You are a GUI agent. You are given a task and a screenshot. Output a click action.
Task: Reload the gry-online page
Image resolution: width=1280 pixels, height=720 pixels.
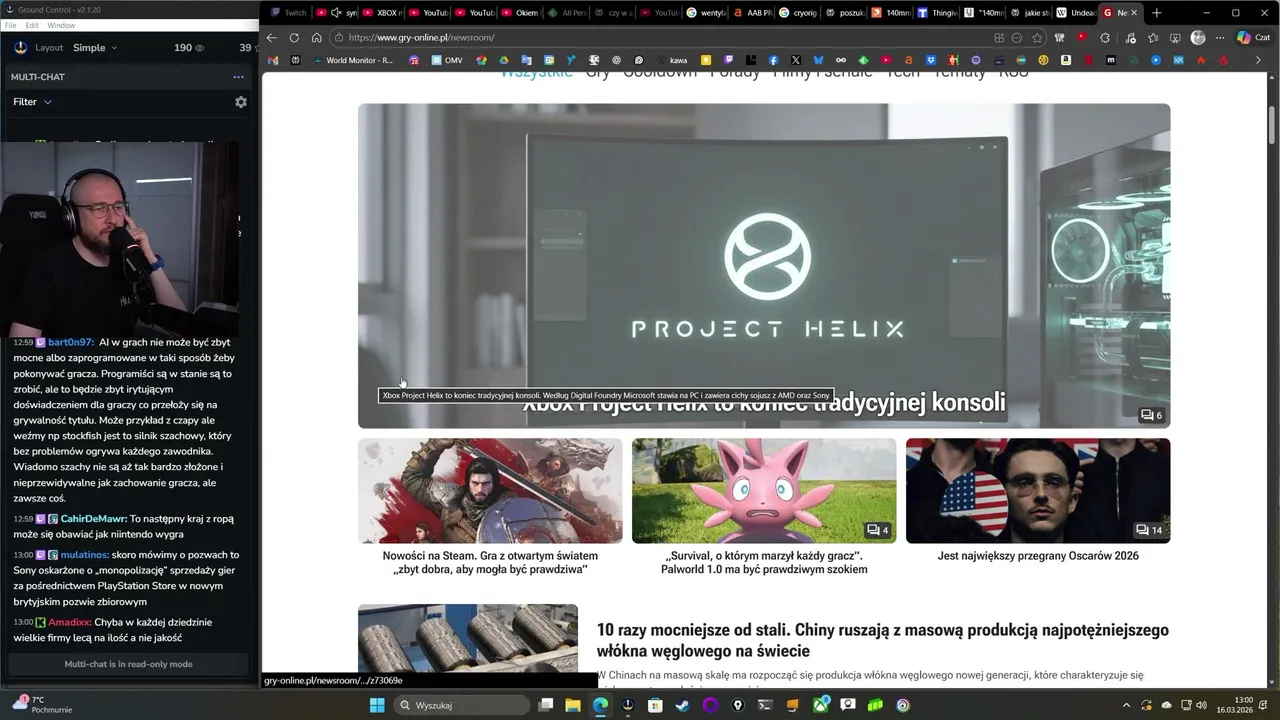tap(294, 38)
